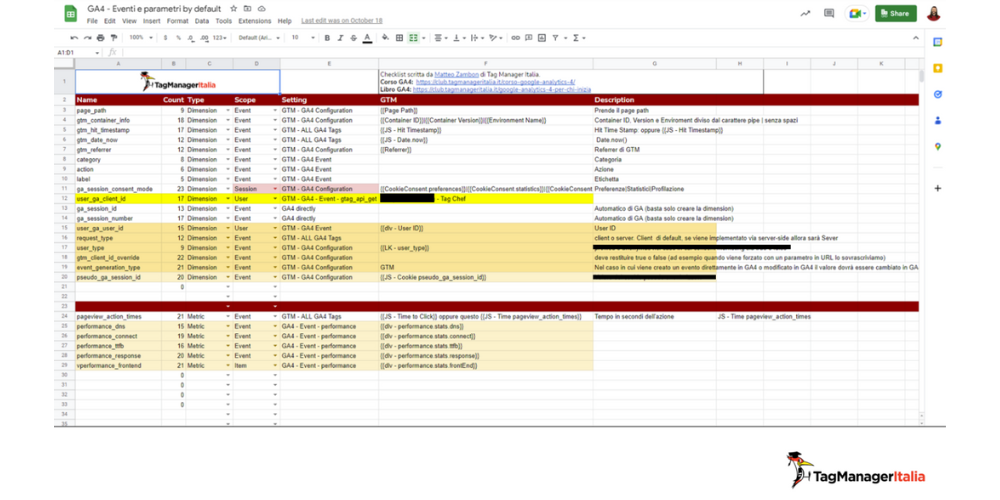
Task: Open the 100% zoom dropdown
Action: (140, 38)
